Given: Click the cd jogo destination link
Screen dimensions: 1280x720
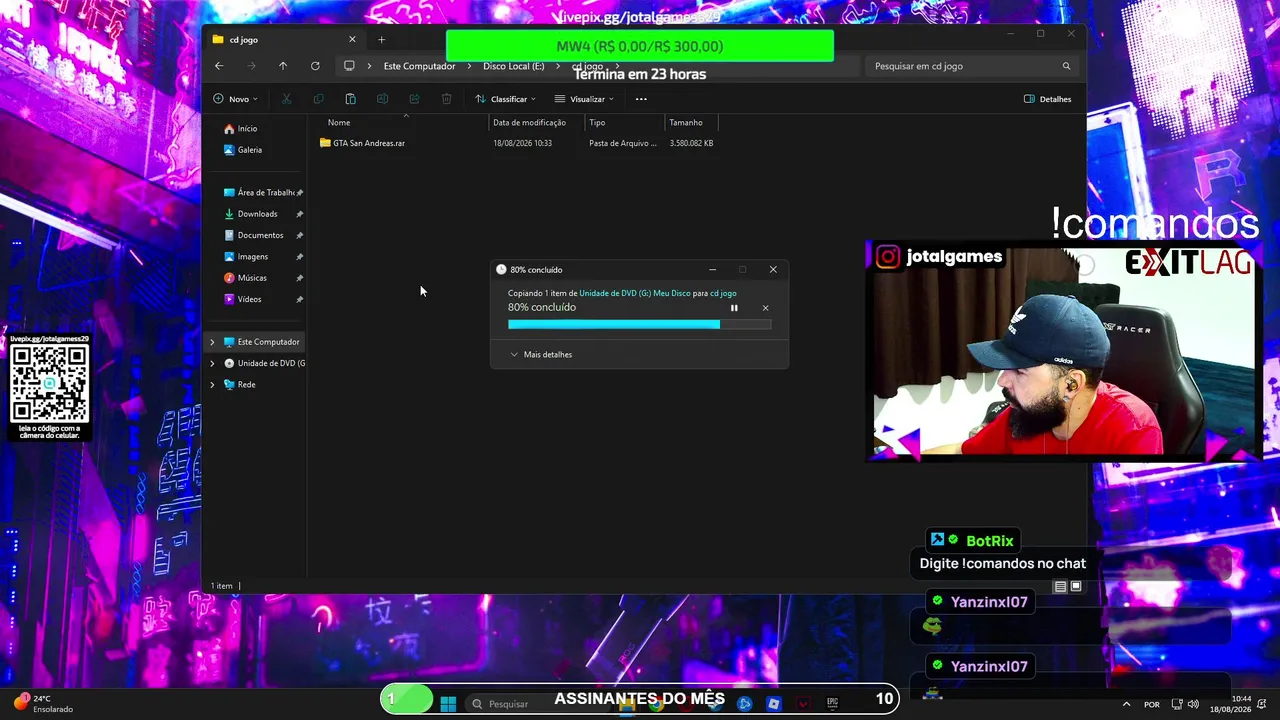Looking at the screenshot, I should 723,293.
